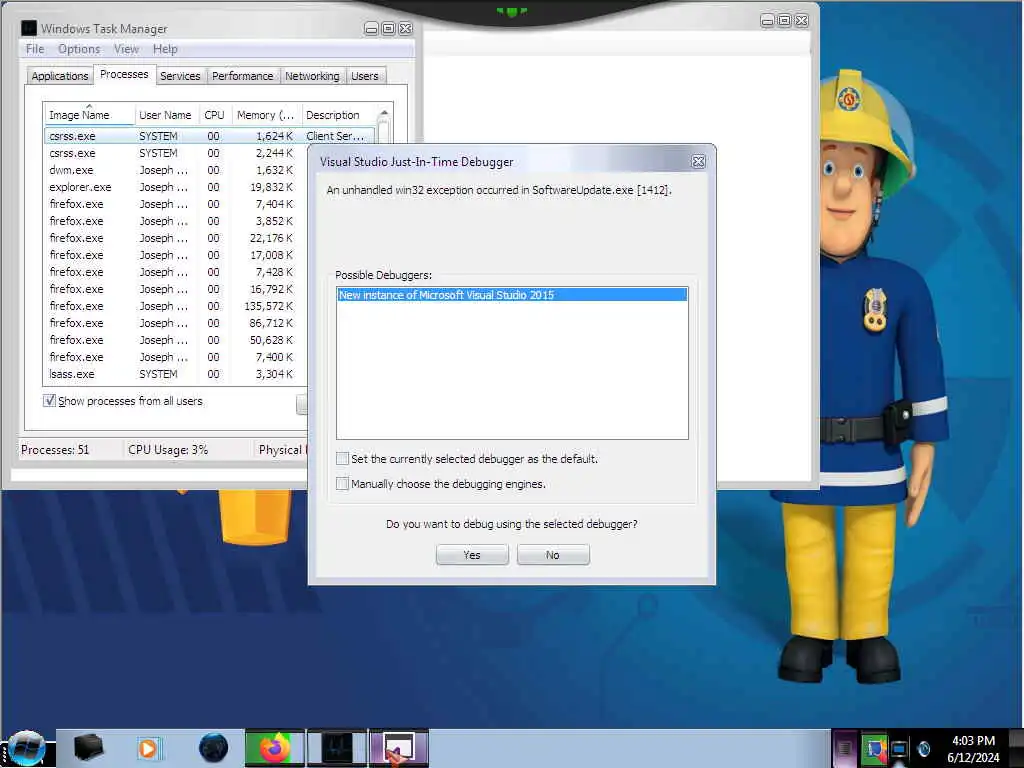Viewport: 1024px width, 768px height.
Task: Open the dark globe taskbar icon
Action: 213,748
